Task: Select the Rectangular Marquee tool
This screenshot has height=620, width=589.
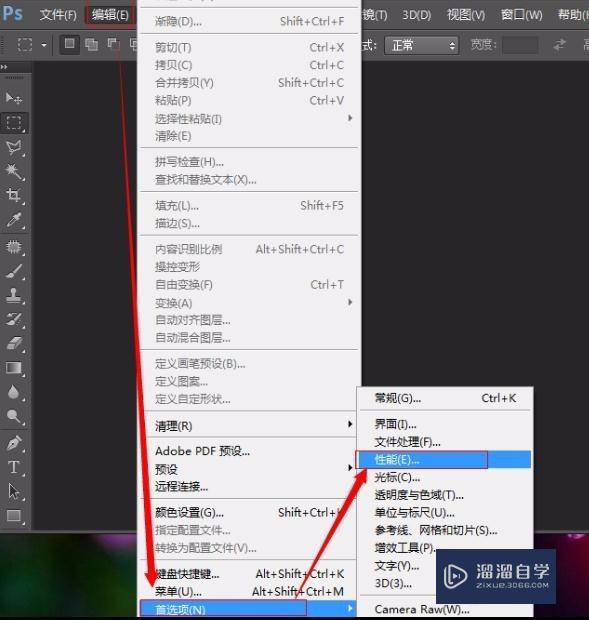Action: [14, 123]
